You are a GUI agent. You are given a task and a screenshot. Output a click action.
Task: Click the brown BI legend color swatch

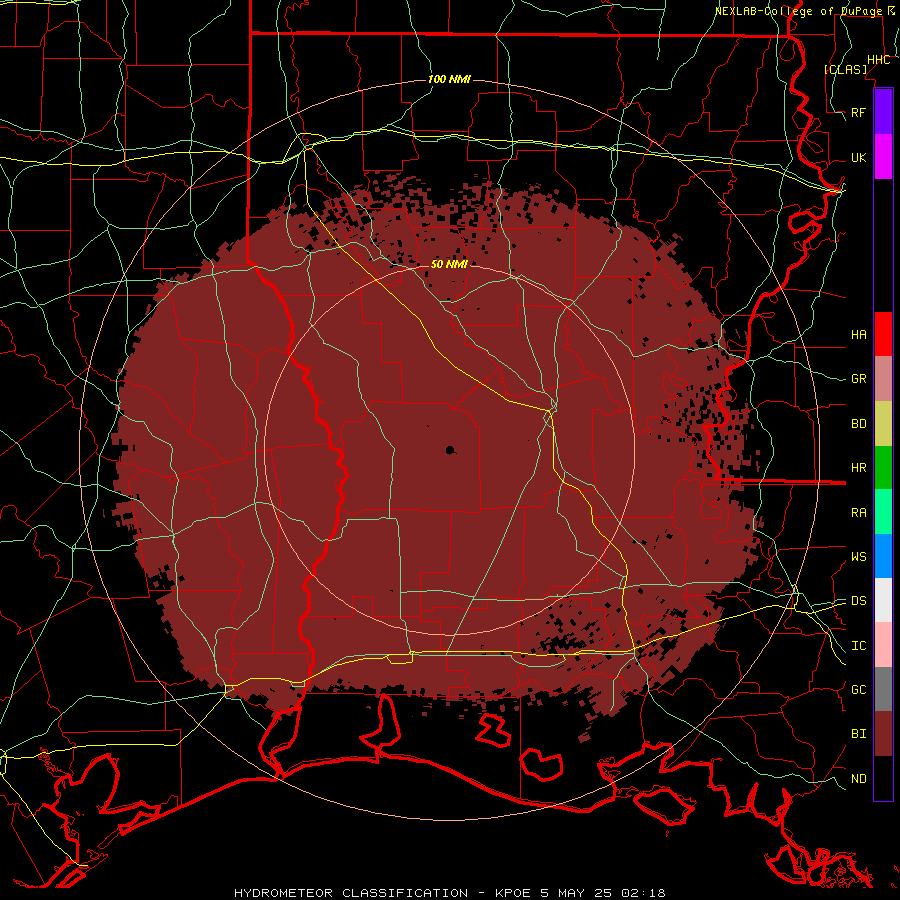(x=883, y=734)
